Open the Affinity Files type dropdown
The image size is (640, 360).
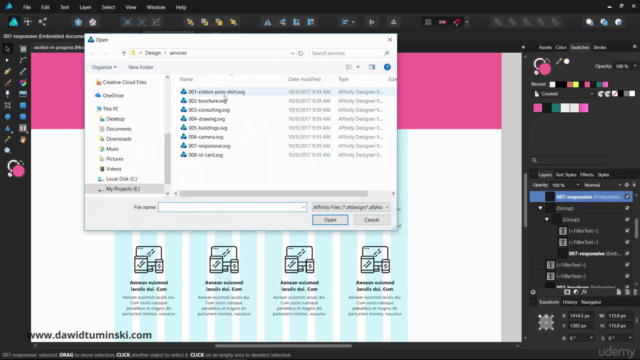click(x=351, y=207)
